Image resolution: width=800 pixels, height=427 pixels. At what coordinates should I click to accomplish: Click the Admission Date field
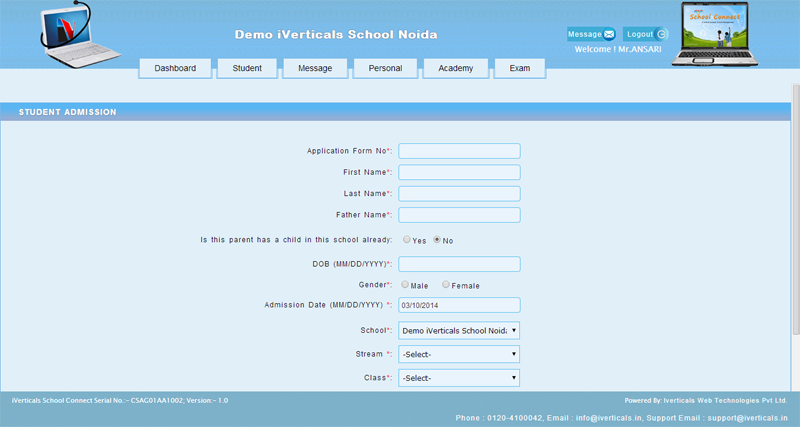(459, 305)
